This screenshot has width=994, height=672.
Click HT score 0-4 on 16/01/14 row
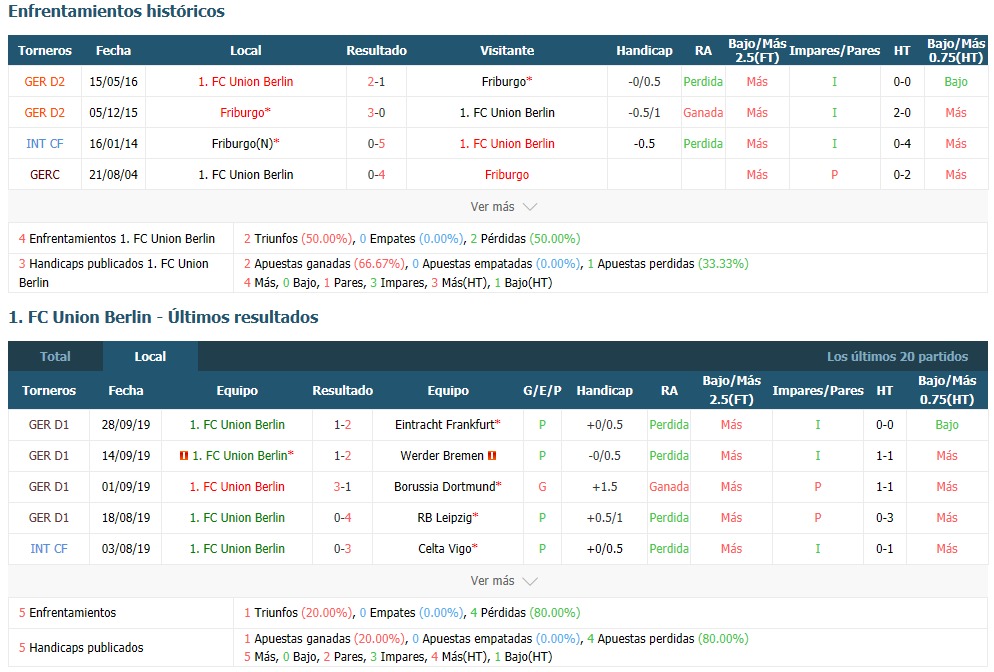901,144
